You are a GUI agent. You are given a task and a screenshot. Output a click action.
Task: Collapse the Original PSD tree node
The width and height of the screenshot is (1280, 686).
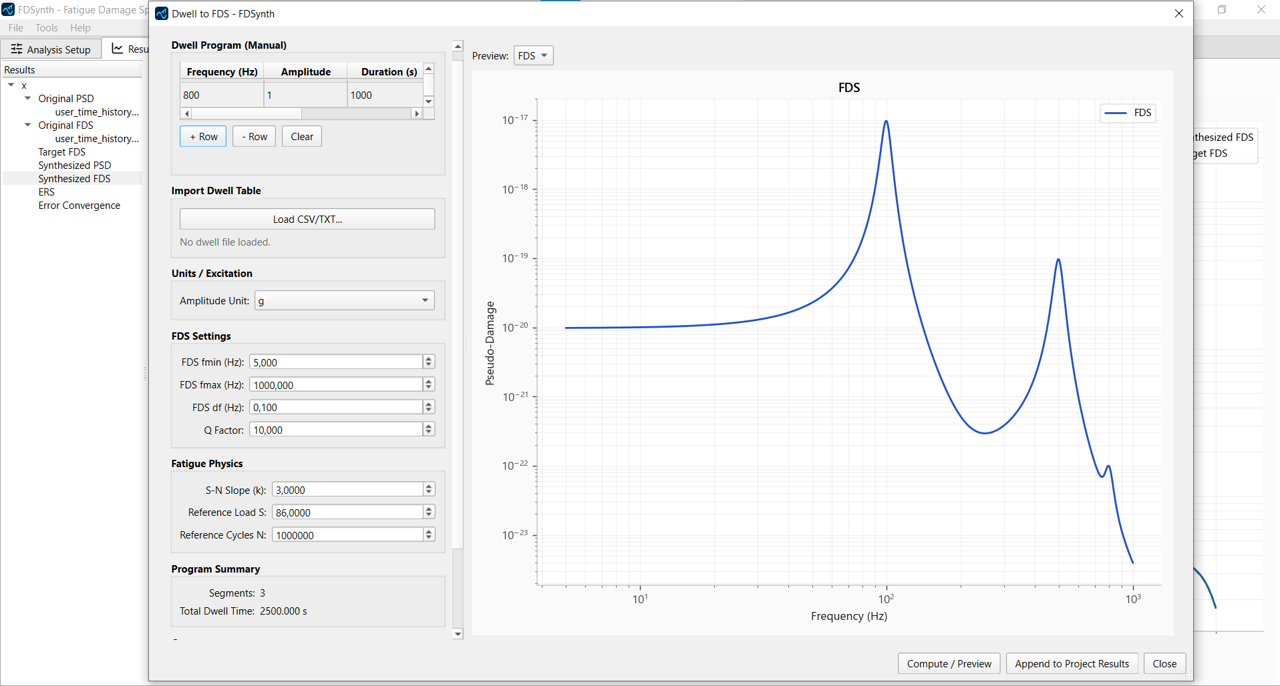[x=27, y=98]
